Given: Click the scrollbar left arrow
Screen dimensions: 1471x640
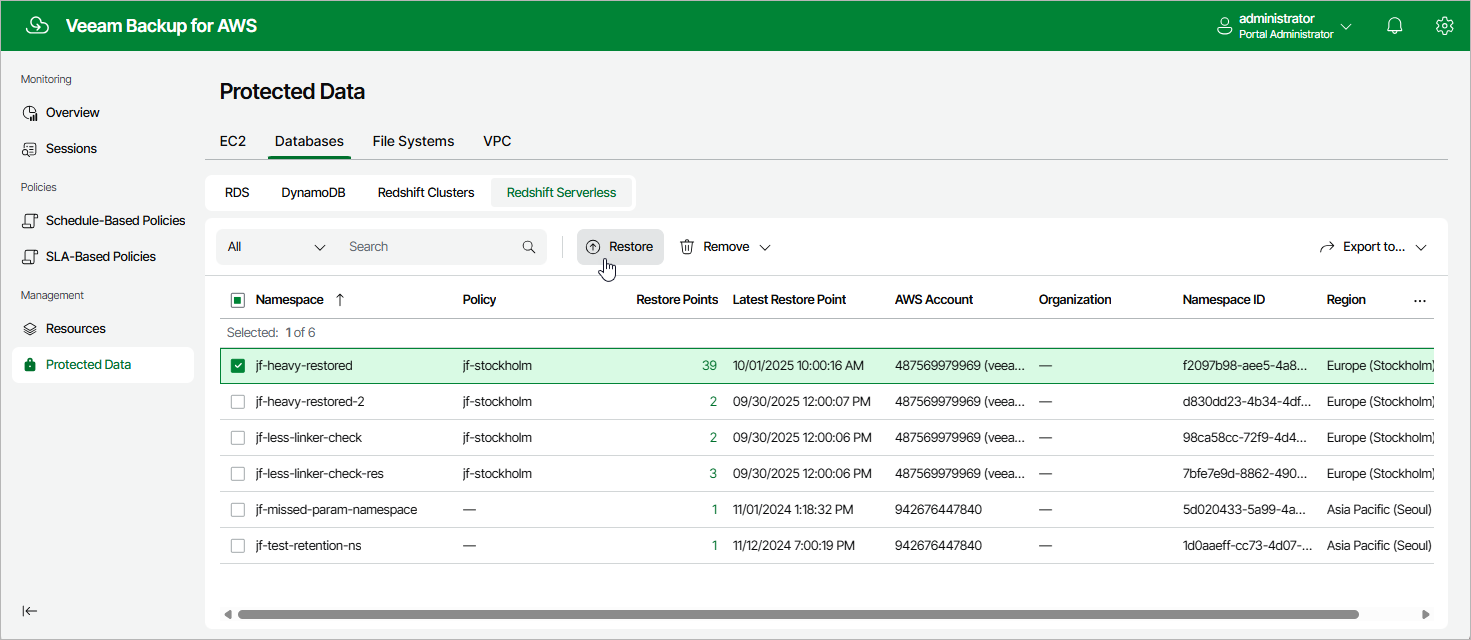Looking at the screenshot, I should [227, 614].
